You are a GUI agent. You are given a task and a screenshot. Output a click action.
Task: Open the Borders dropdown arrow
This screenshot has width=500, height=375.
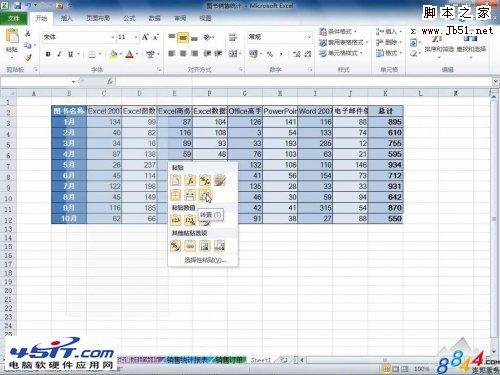coord(100,54)
